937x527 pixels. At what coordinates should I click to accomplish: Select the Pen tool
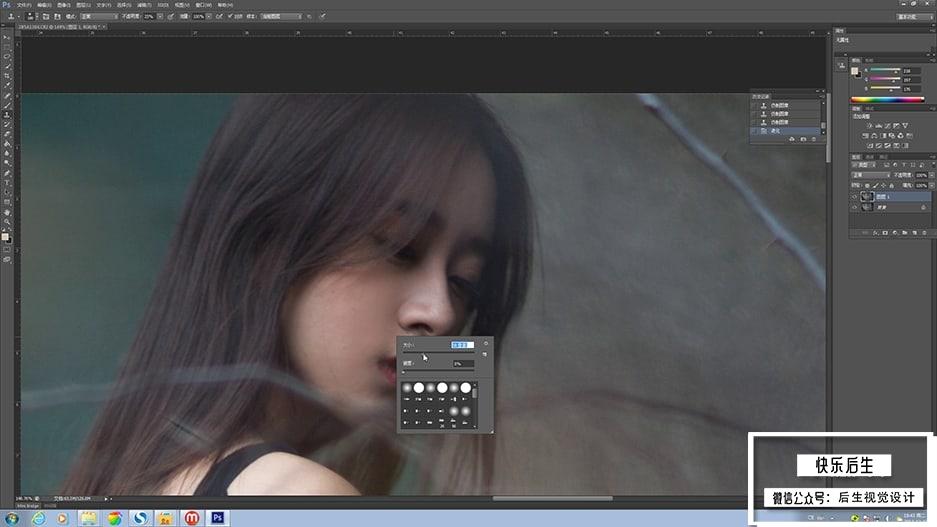click(7, 173)
